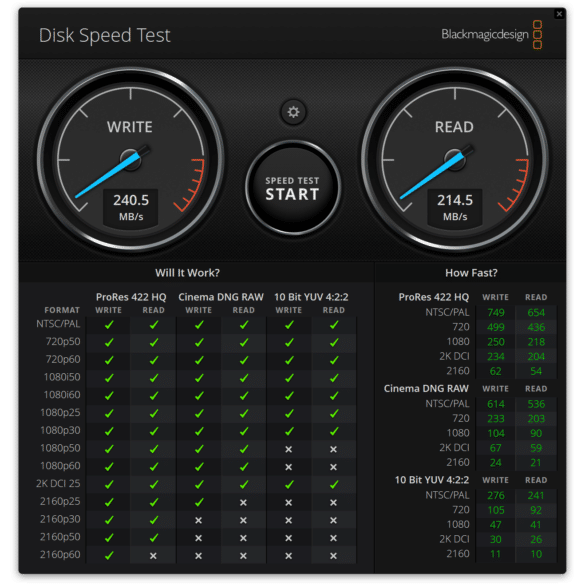Click the Cinema DNG RAW header in Will It Work
Viewport: 585px width, 585px height.
point(221,297)
